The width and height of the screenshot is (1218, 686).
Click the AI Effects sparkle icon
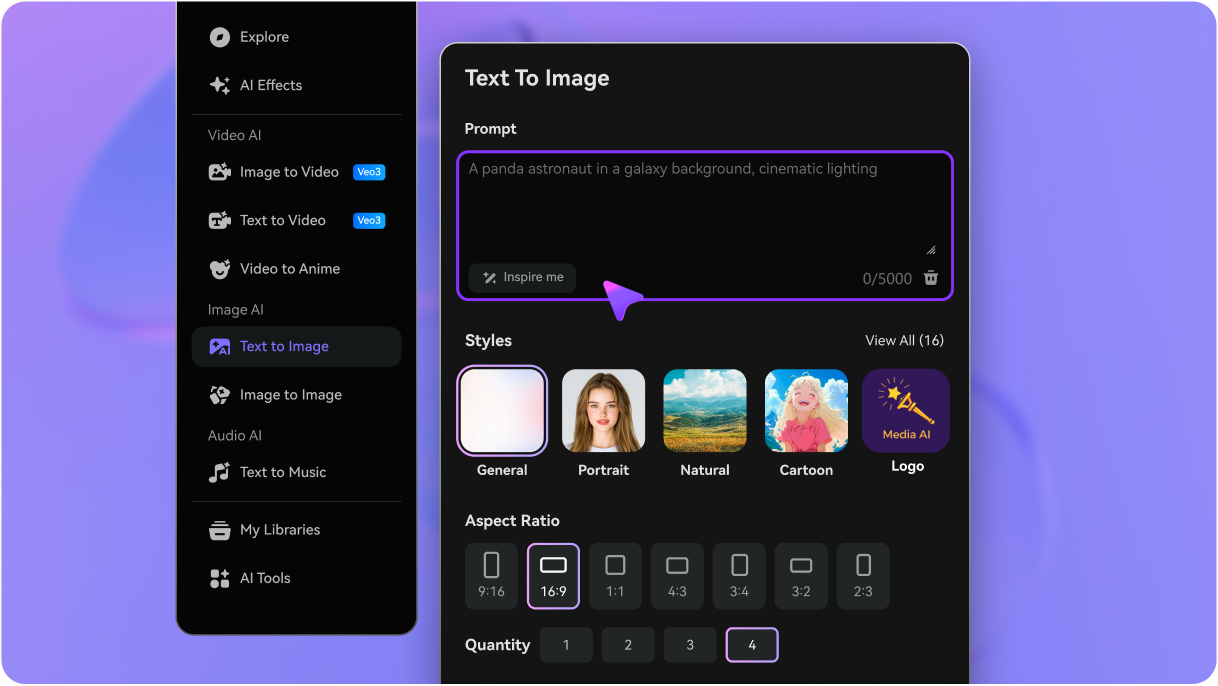tap(219, 85)
